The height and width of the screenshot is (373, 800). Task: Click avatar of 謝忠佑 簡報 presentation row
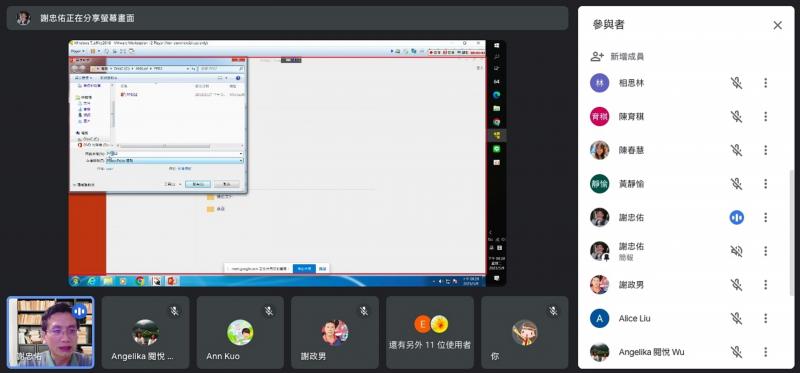[599, 251]
